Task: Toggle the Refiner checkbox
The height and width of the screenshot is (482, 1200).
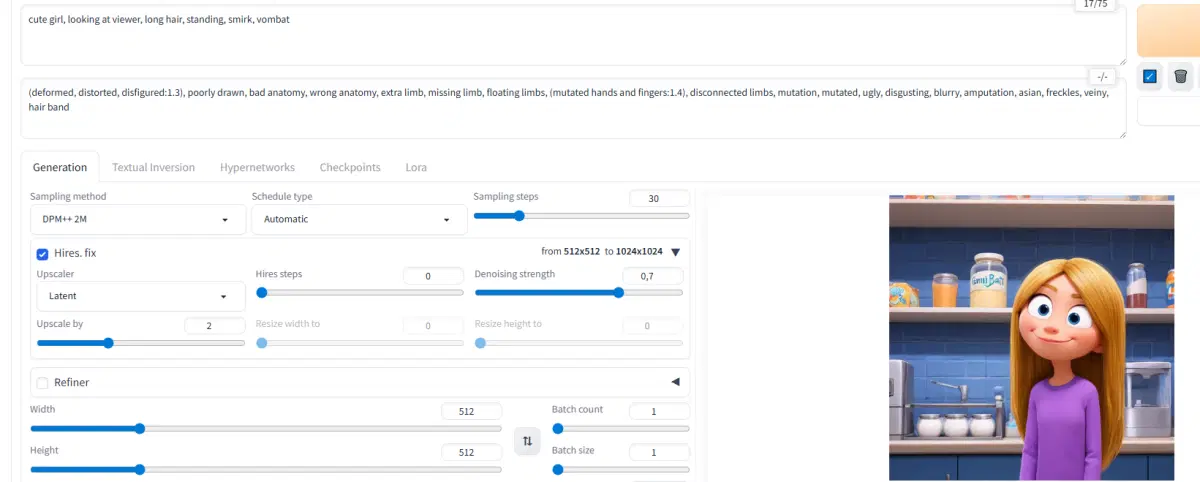Action: click(43, 382)
